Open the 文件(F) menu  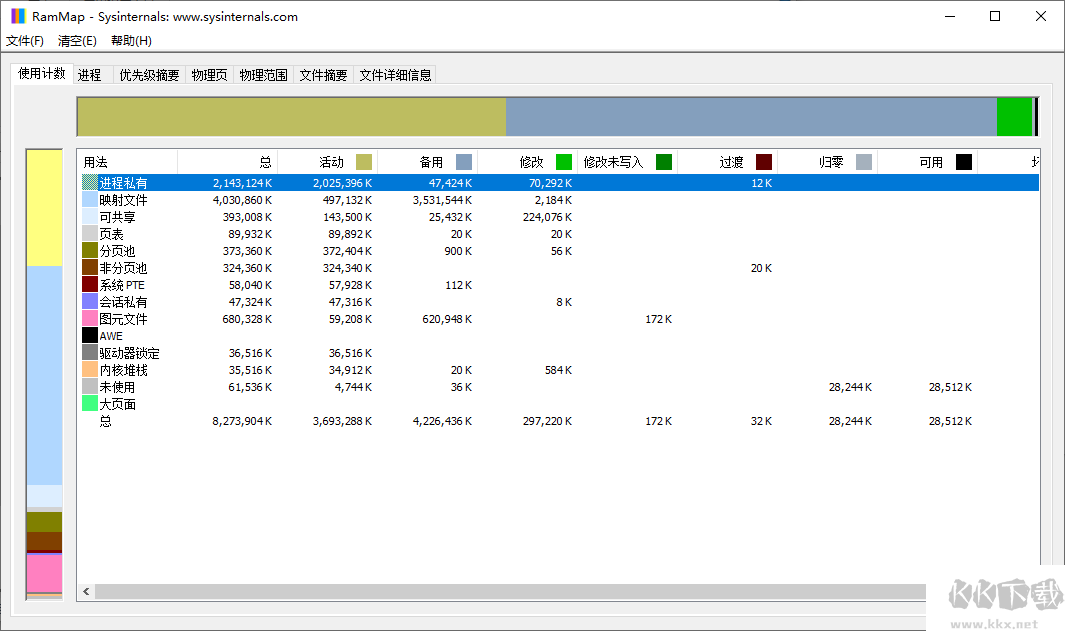click(26, 41)
